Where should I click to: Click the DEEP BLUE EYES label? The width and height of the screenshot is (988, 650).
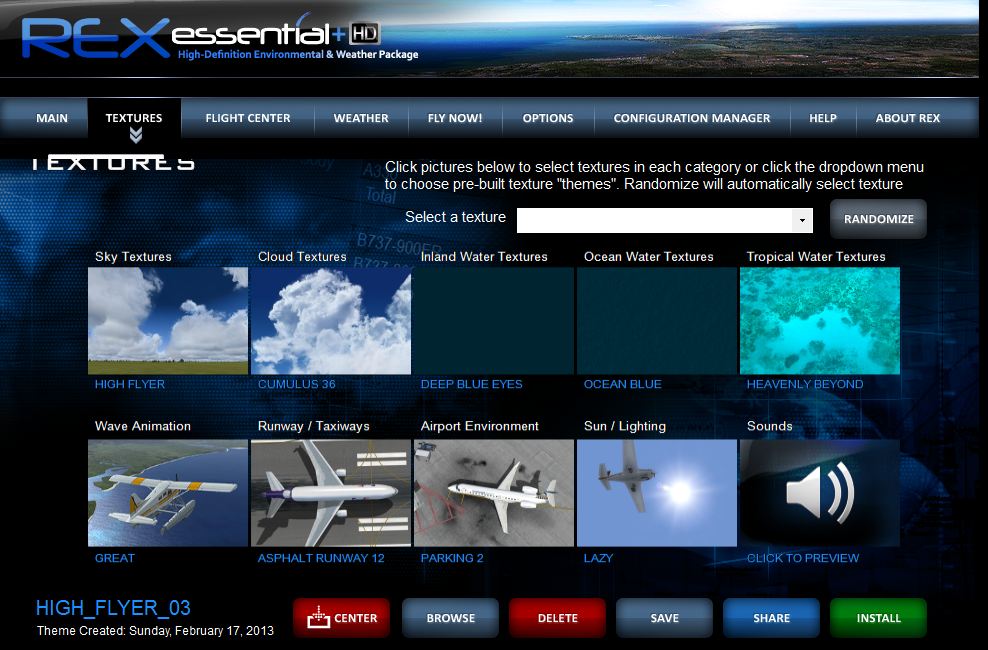pyautogui.click(x=471, y=384)
